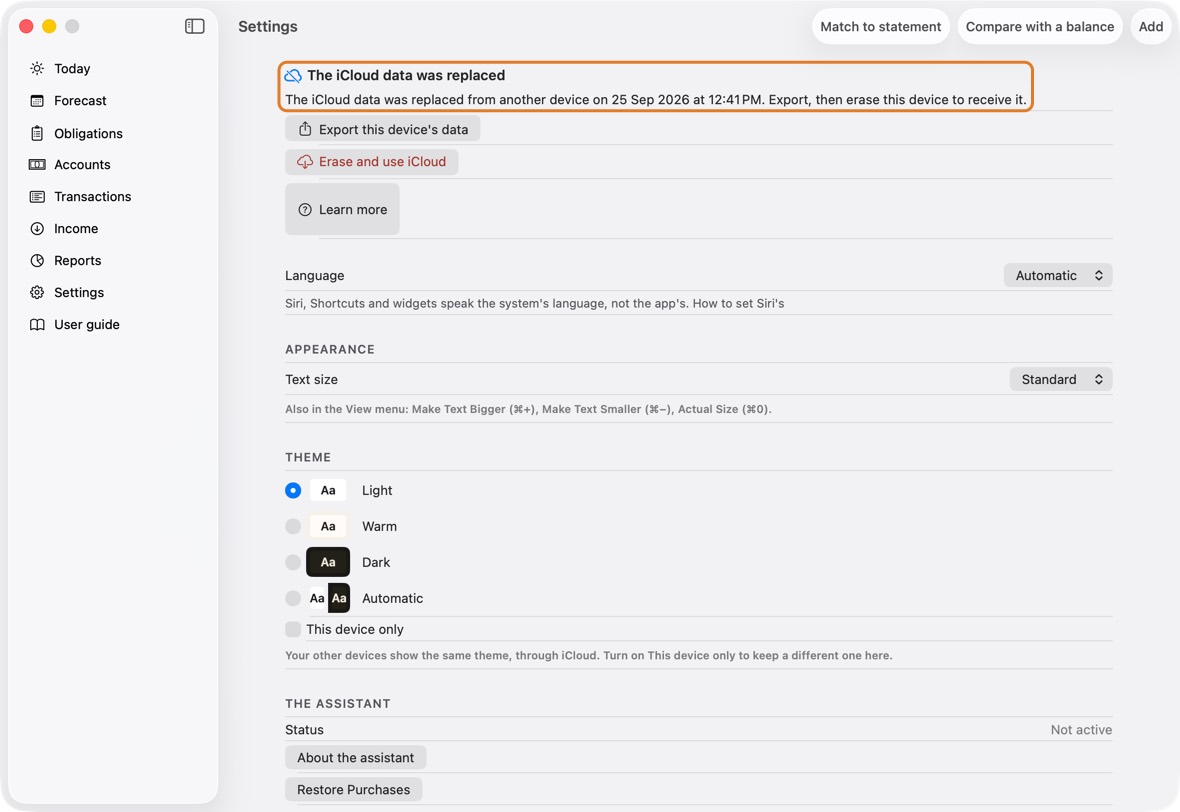Click the sidebar toggle icon
This screenshot has height=812, width=1180.
[194, 26]
